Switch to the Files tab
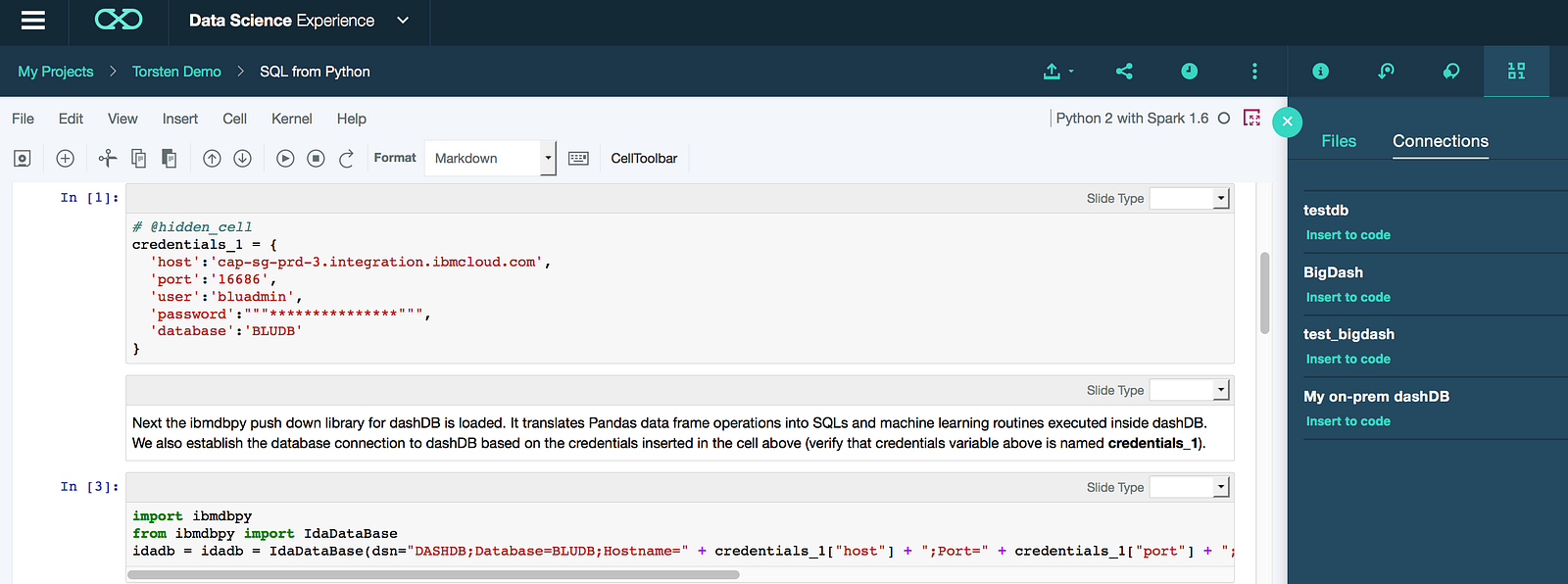Image resolution: width=1568 pixels, height=584 pixels. pyautogui.click(x=1338, y=141)
